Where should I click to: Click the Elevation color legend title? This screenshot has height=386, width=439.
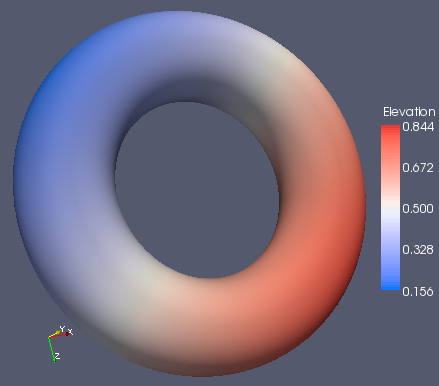pyautogui.click(x=409, y=112)
